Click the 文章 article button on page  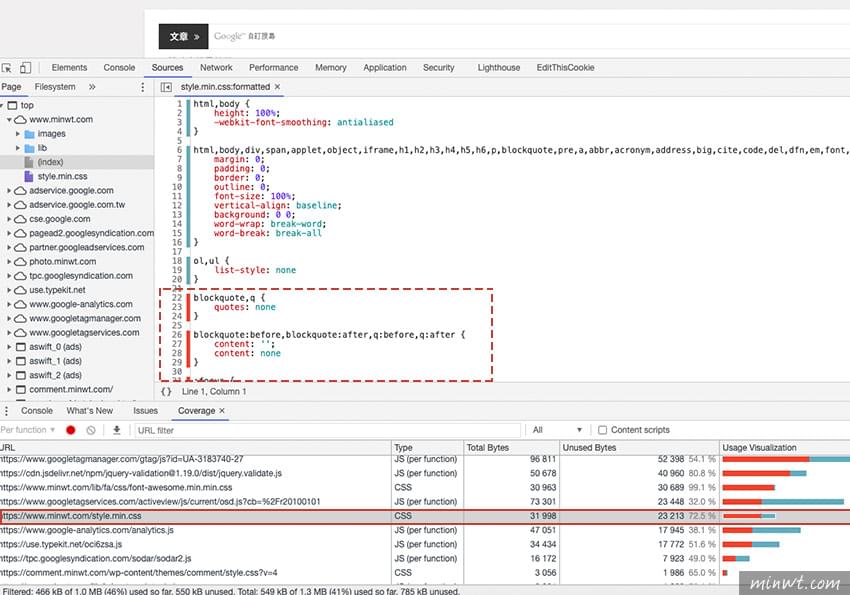pyautogui.click(x=183, y=36)
